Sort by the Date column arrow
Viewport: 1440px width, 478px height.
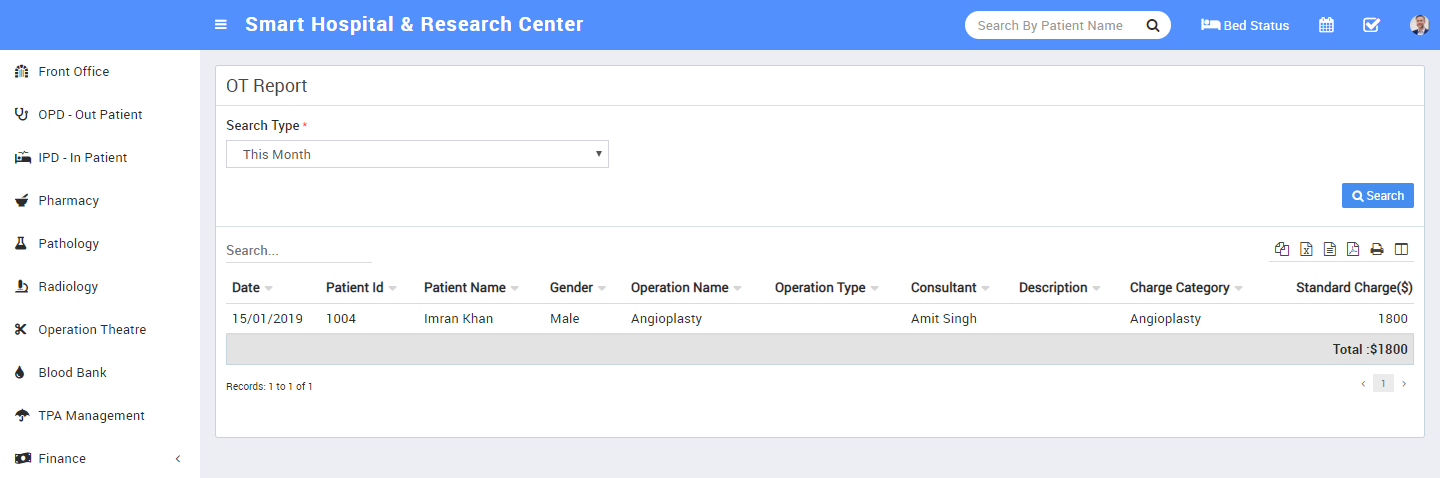(x=269, y=289)
